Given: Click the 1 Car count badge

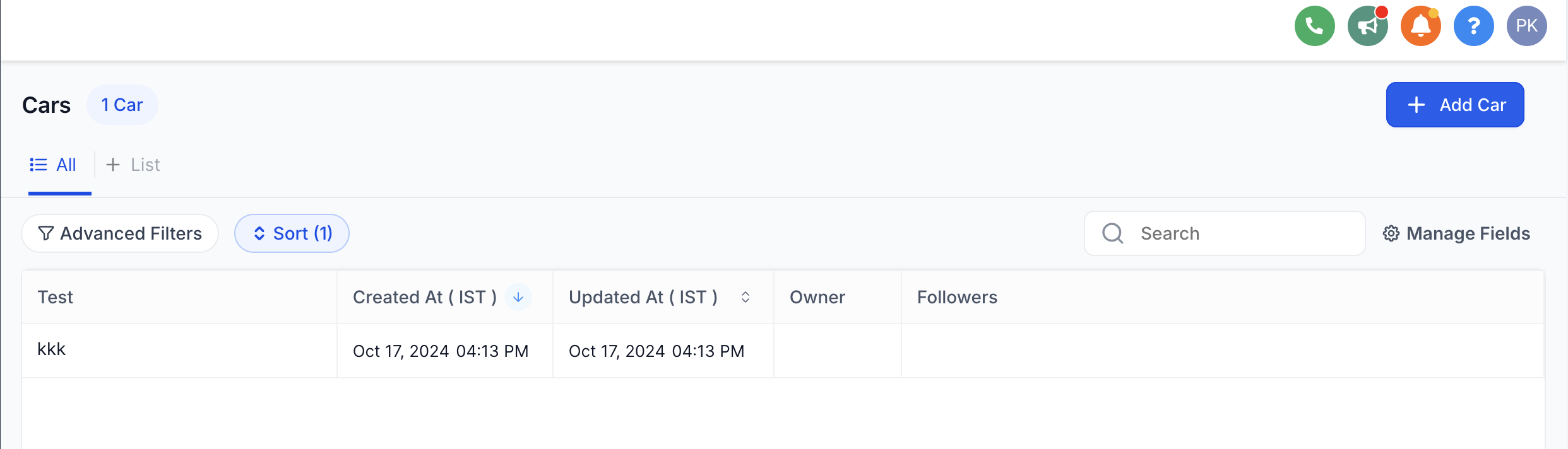Looking at the screenshot, I should [x=122, y=105].
